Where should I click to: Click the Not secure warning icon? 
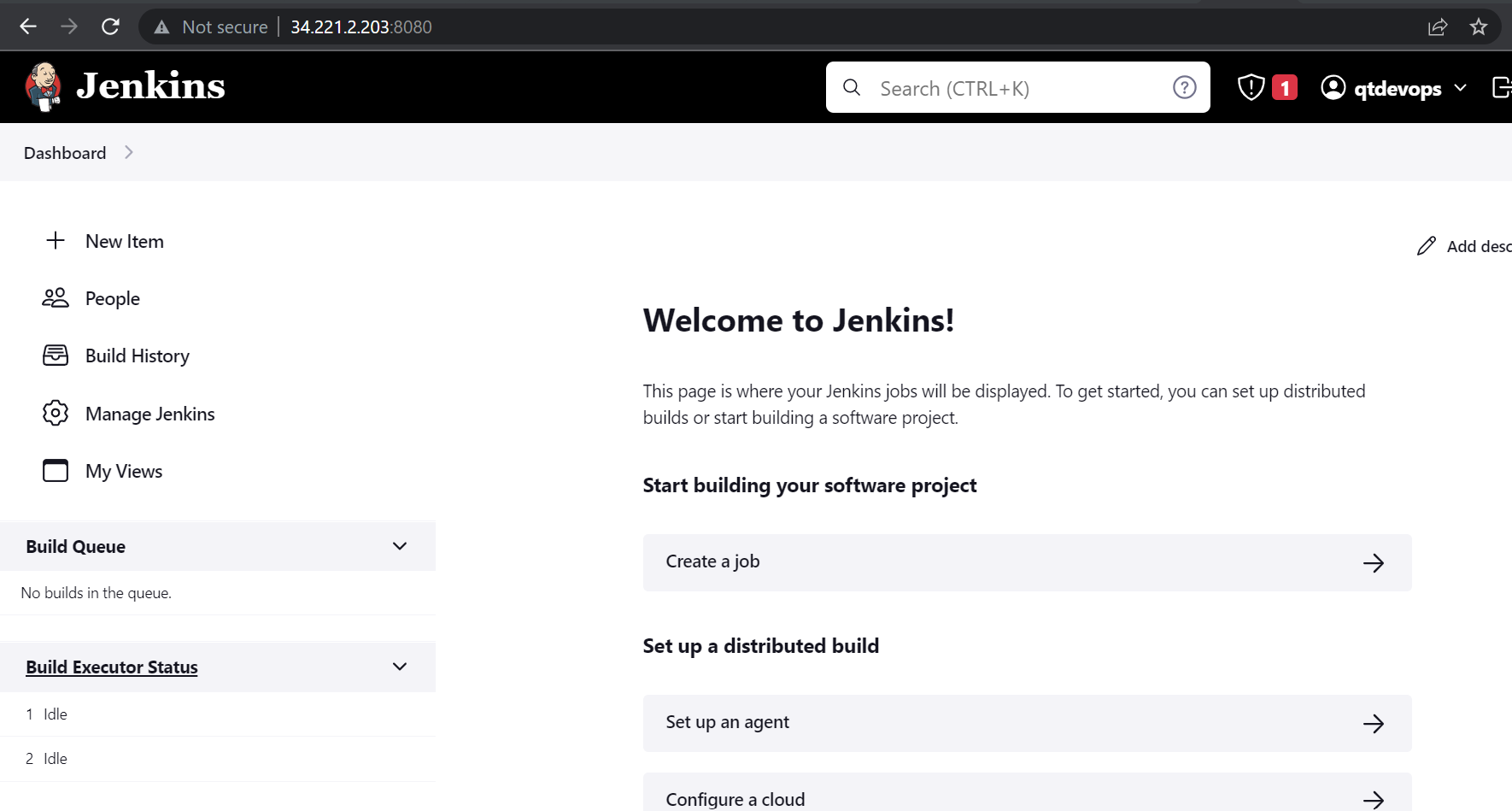pos(161,27)
